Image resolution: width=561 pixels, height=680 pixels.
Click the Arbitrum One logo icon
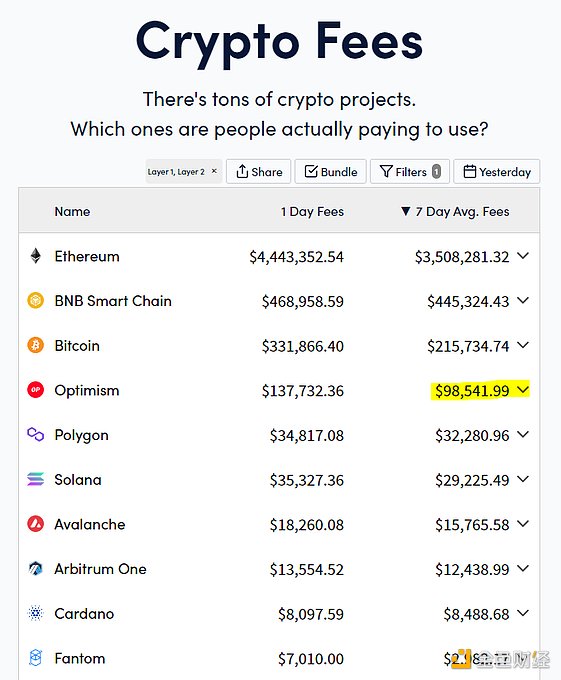pyautogui.click(x=36, y=568)
